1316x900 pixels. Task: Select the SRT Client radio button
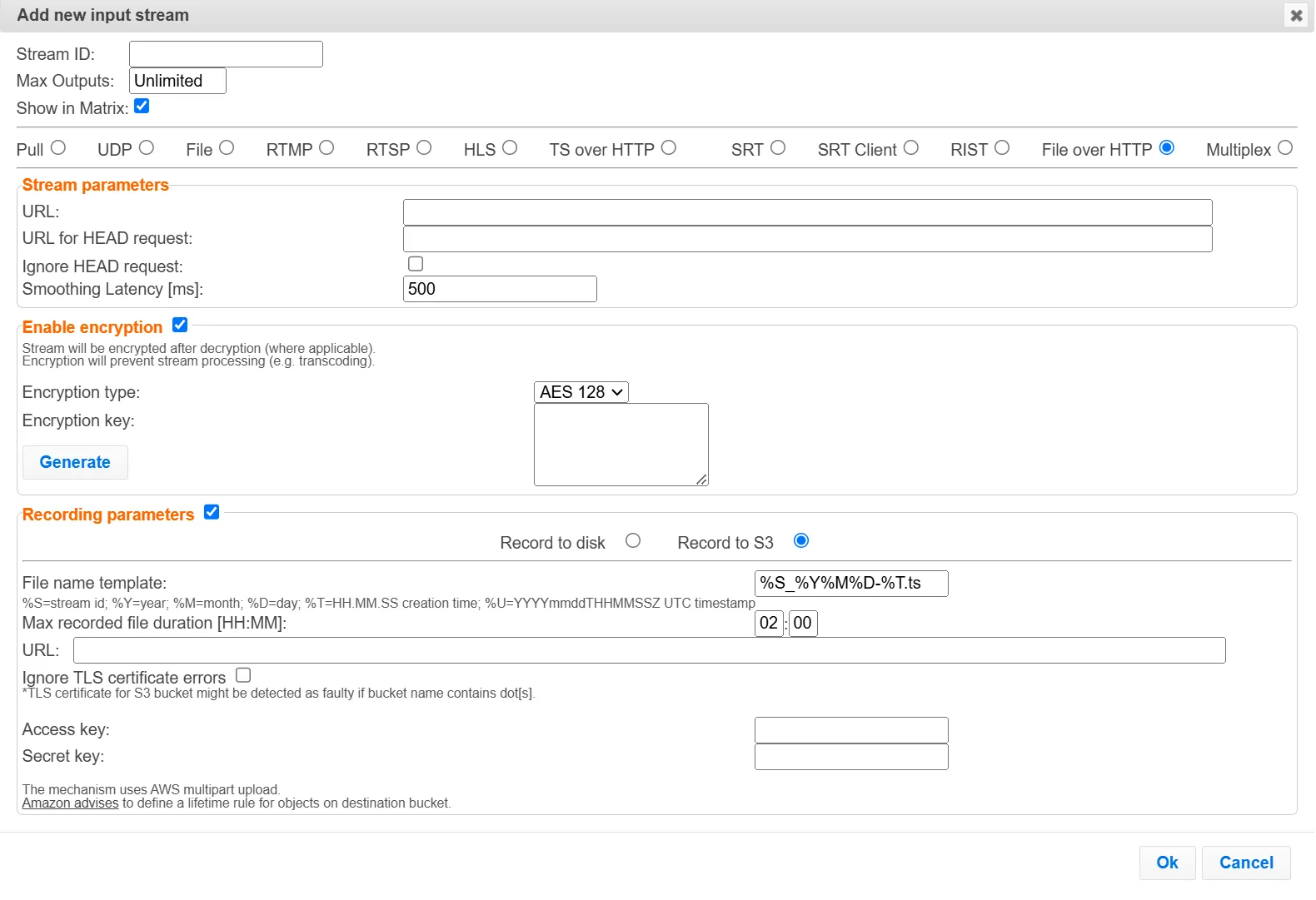pos(911,147)
